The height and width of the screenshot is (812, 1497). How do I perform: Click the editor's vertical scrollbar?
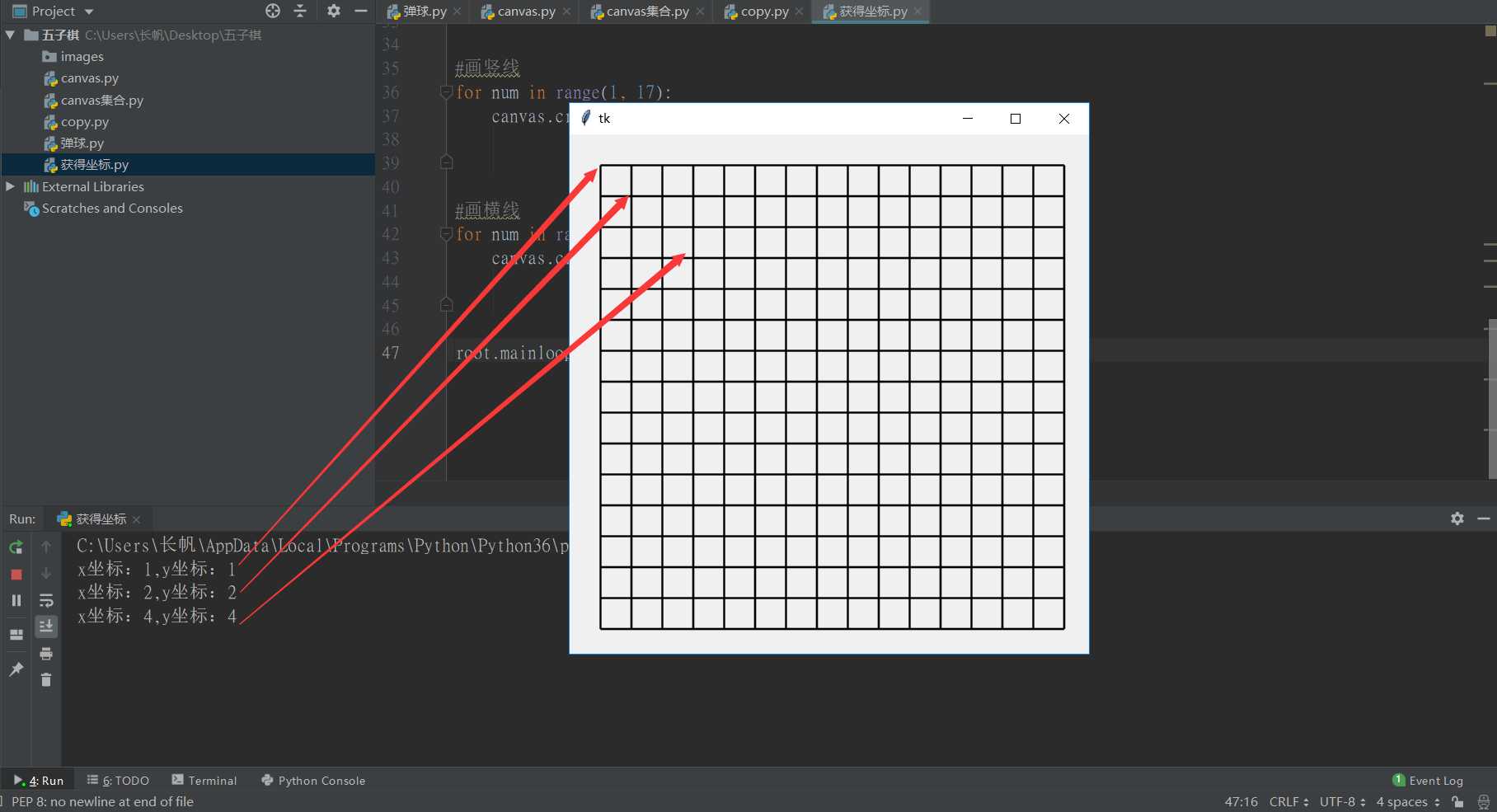pyautogui.click(x=1491, y=396)
